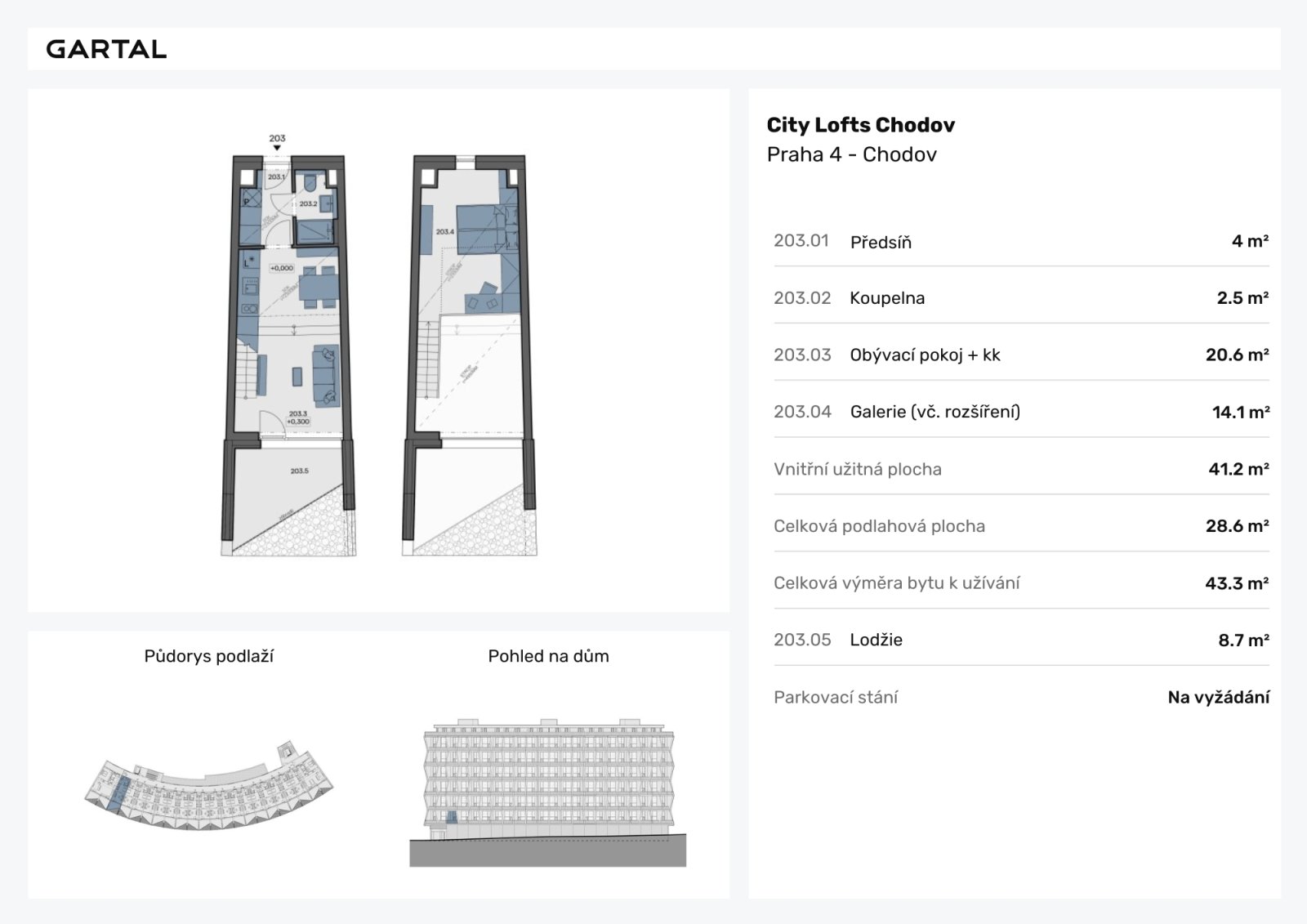Click the 'Parkovací stání' label
The image size is (1307, 924).
coord(836,697)
